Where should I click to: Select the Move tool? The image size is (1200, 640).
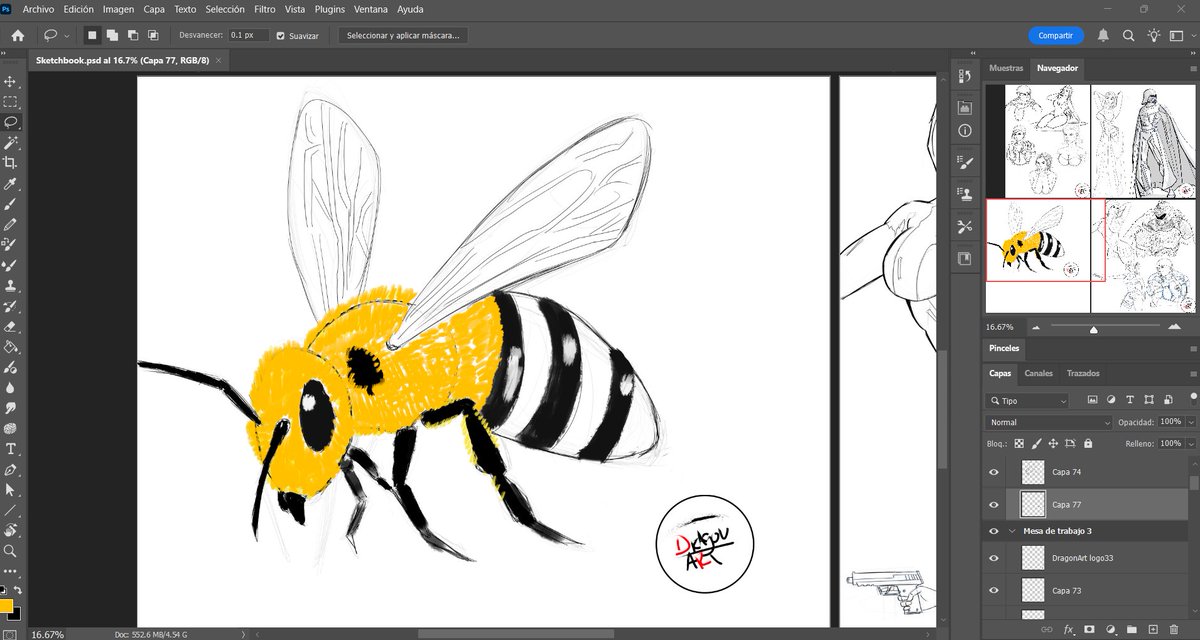coord(10,81)
